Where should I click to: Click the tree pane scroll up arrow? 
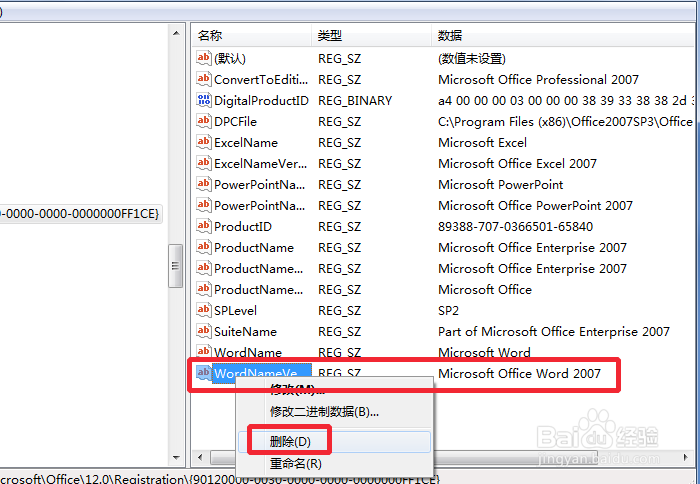[176, 33]
